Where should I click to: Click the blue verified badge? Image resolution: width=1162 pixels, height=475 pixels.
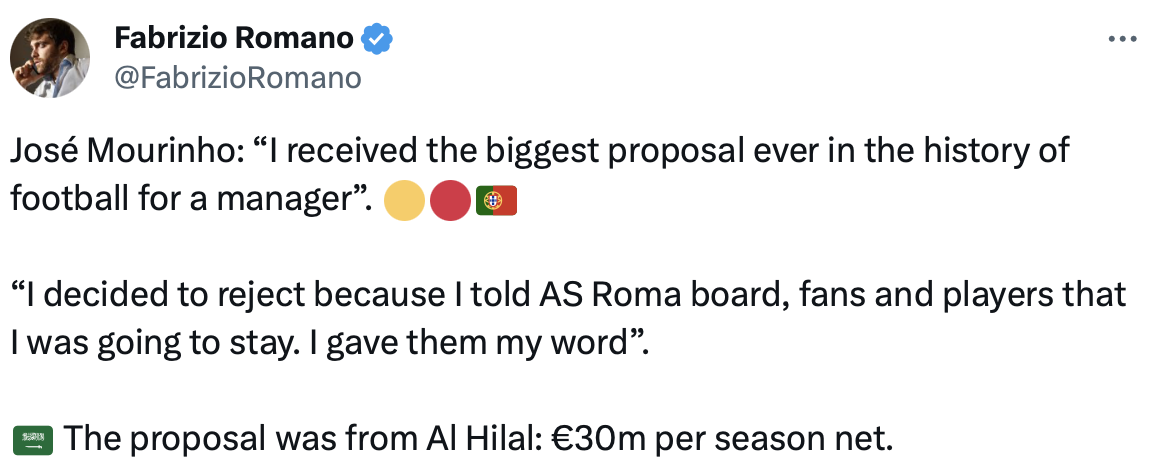(x=376, y=40)
